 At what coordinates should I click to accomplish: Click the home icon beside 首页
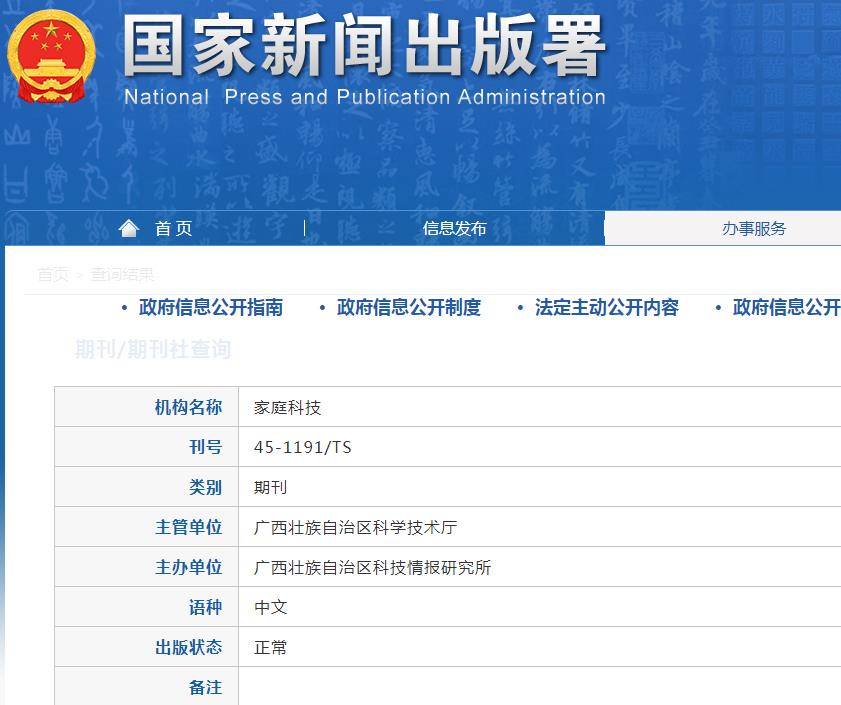128,228
